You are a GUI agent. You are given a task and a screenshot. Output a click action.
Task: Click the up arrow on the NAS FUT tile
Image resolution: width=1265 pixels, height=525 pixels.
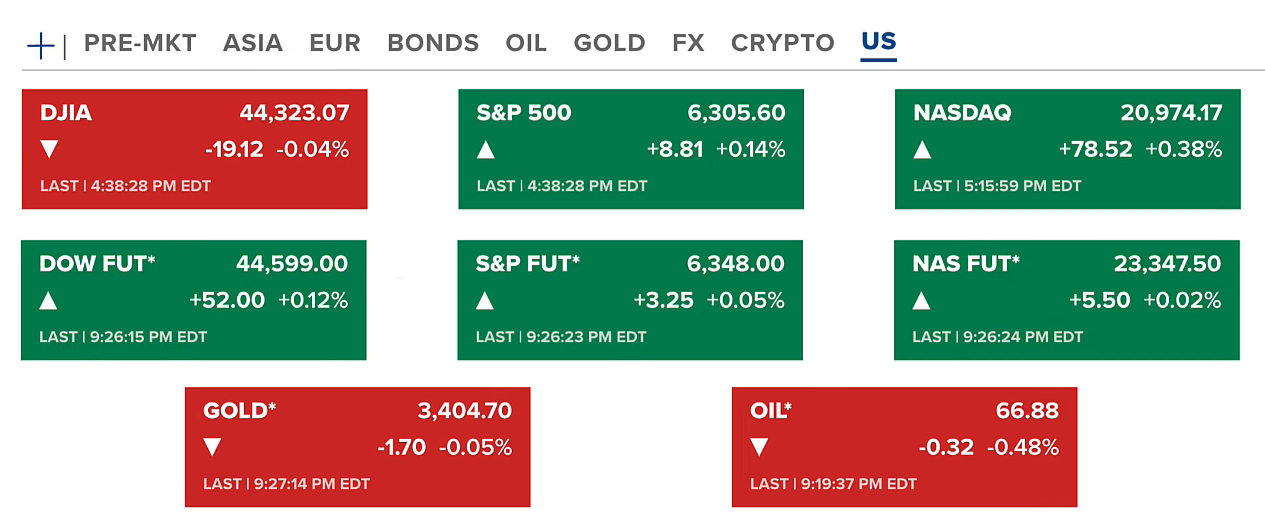point(921,300)
